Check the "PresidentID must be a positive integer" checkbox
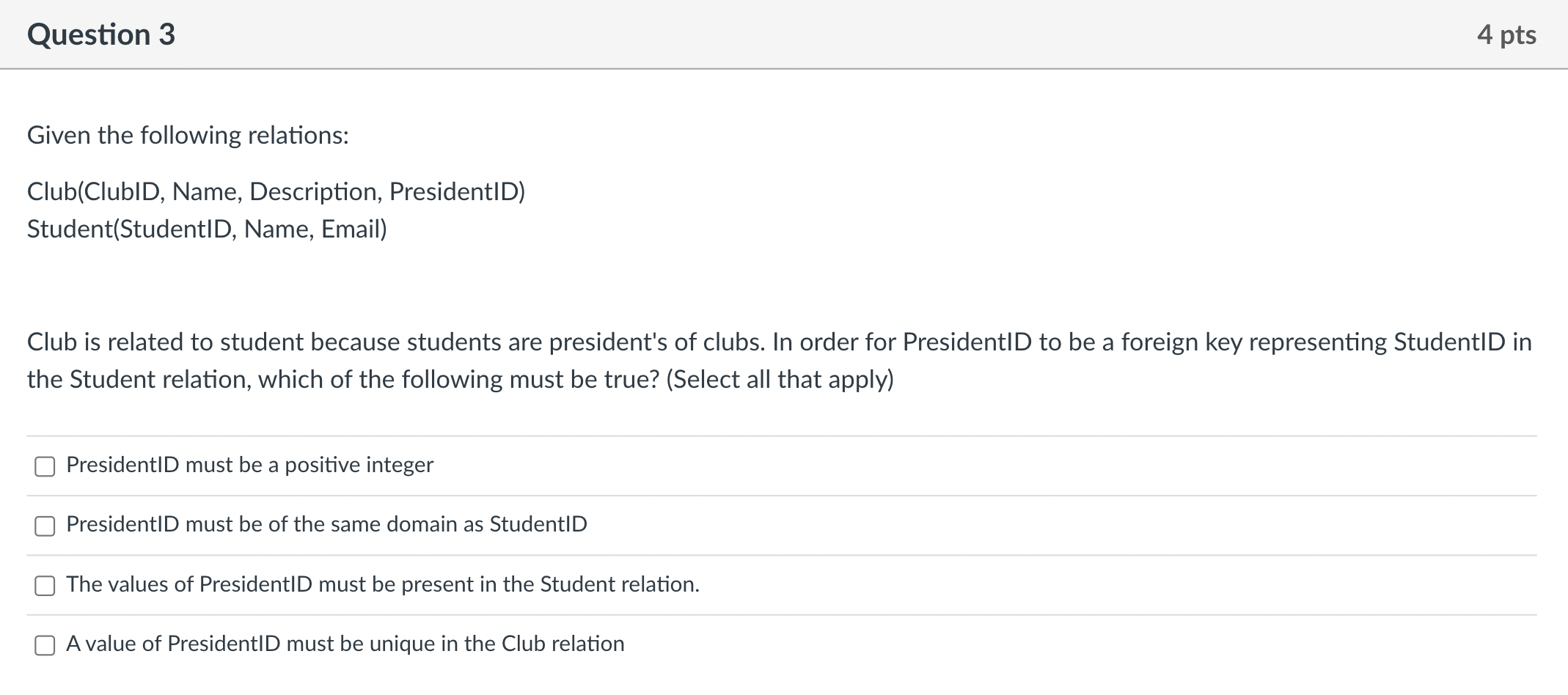Screen dimensions: 1568x695 (45, 466)
